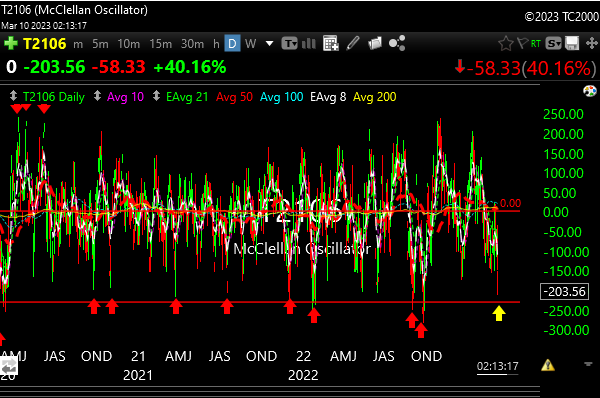Open Avg 50 indicator label
600x398 pixels.
(234, 97)
